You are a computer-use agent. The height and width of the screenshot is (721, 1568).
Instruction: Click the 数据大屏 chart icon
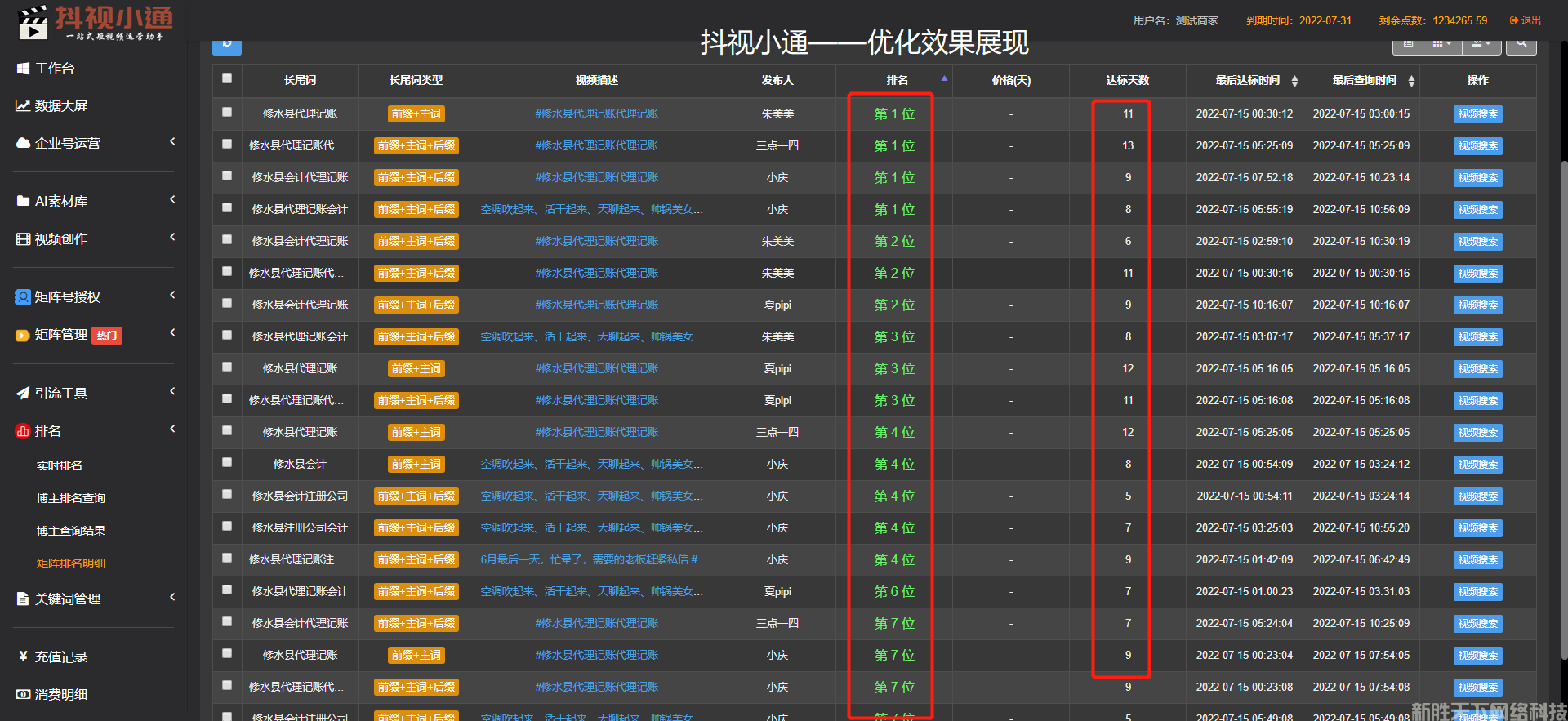point(23,106)
